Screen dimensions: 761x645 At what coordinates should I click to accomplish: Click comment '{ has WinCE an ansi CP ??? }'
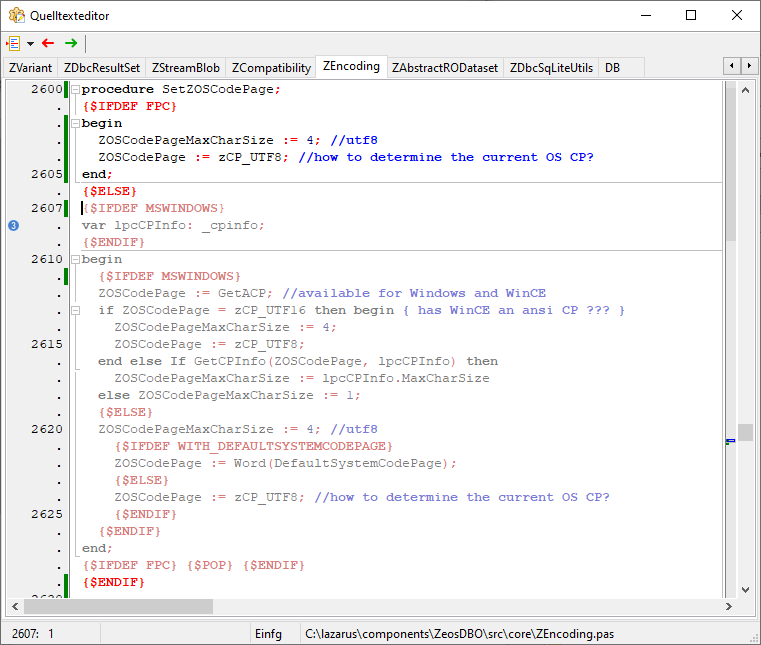514,310
